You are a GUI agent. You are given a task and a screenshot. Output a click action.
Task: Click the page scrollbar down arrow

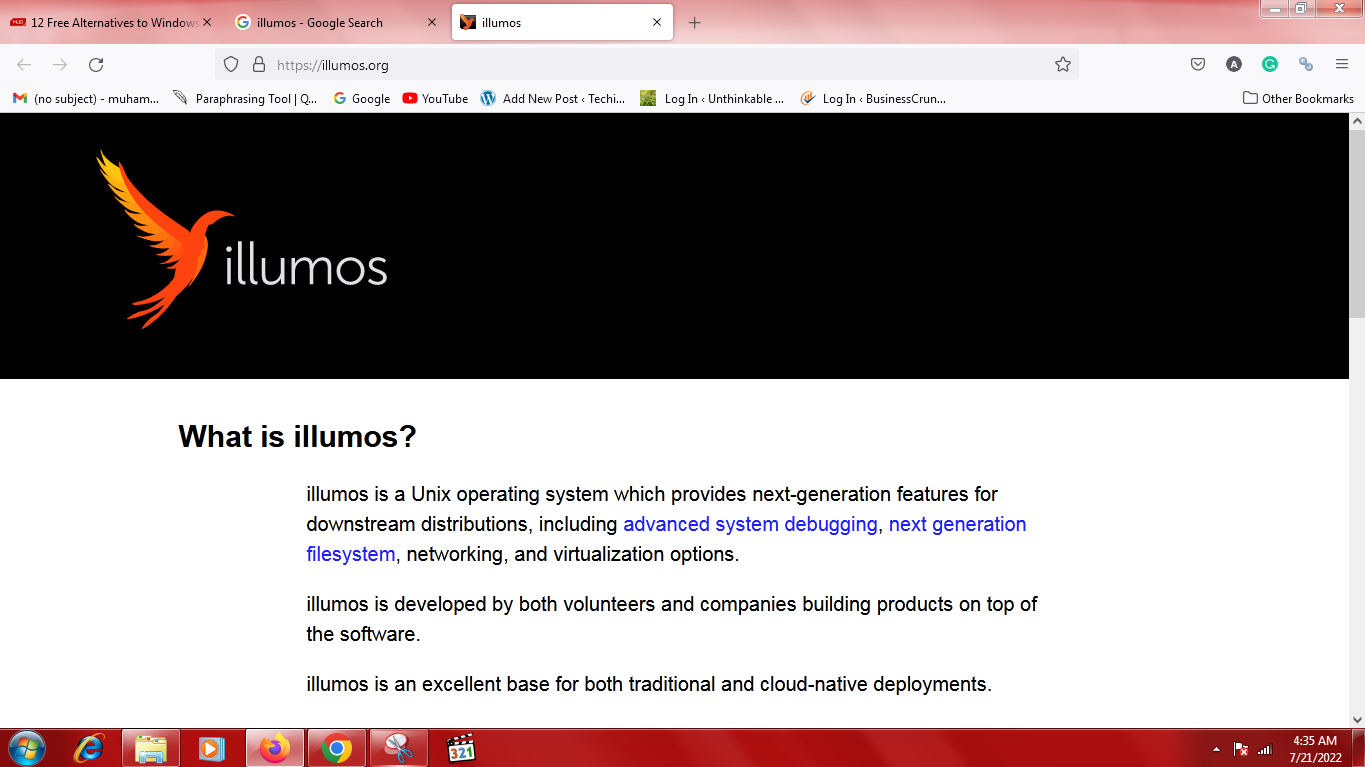1357,719
